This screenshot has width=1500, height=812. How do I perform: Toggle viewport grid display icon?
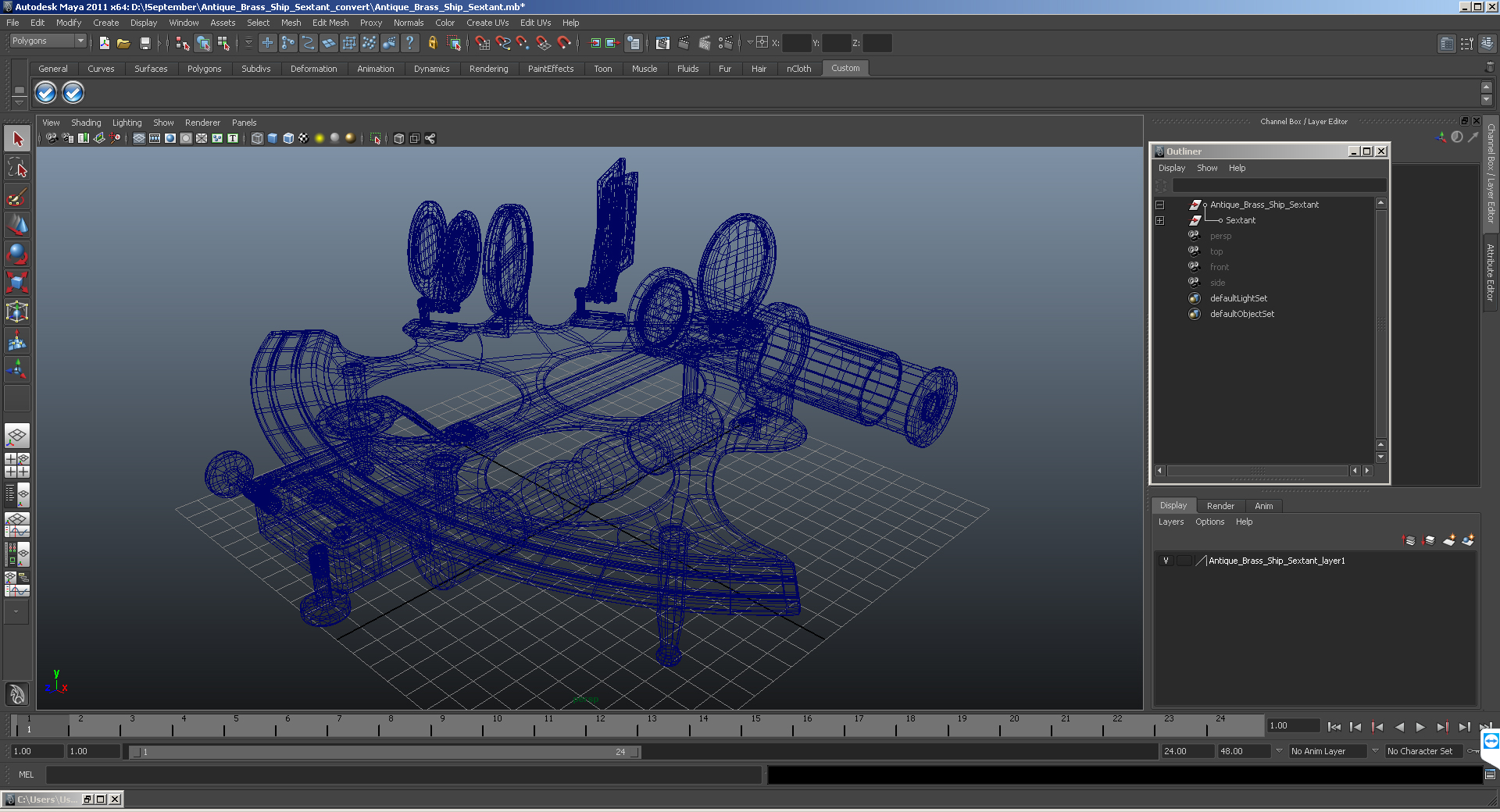[139, 138]
